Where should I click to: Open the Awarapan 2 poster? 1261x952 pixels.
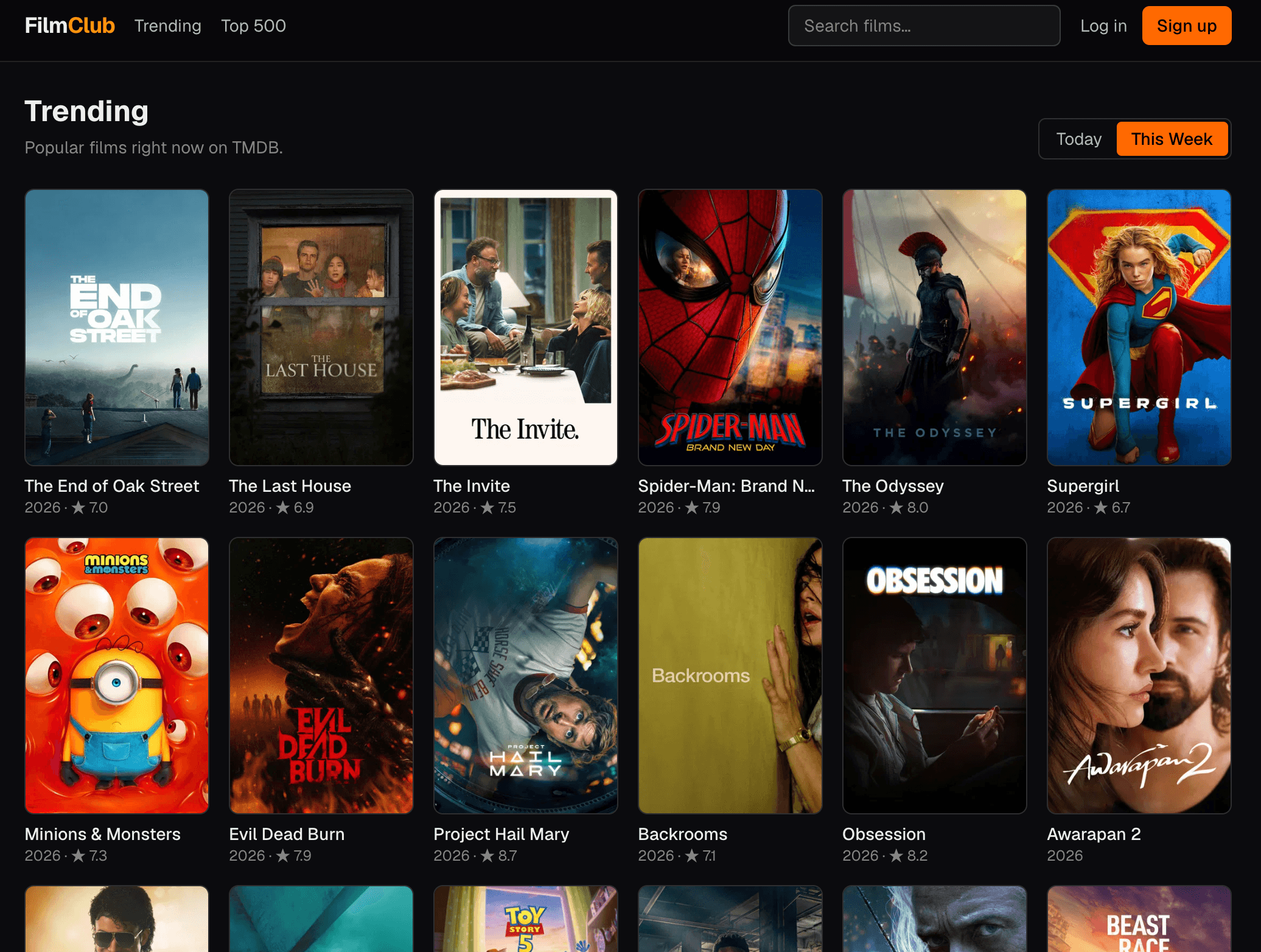pyautogui.click(x=1139, y=676)
